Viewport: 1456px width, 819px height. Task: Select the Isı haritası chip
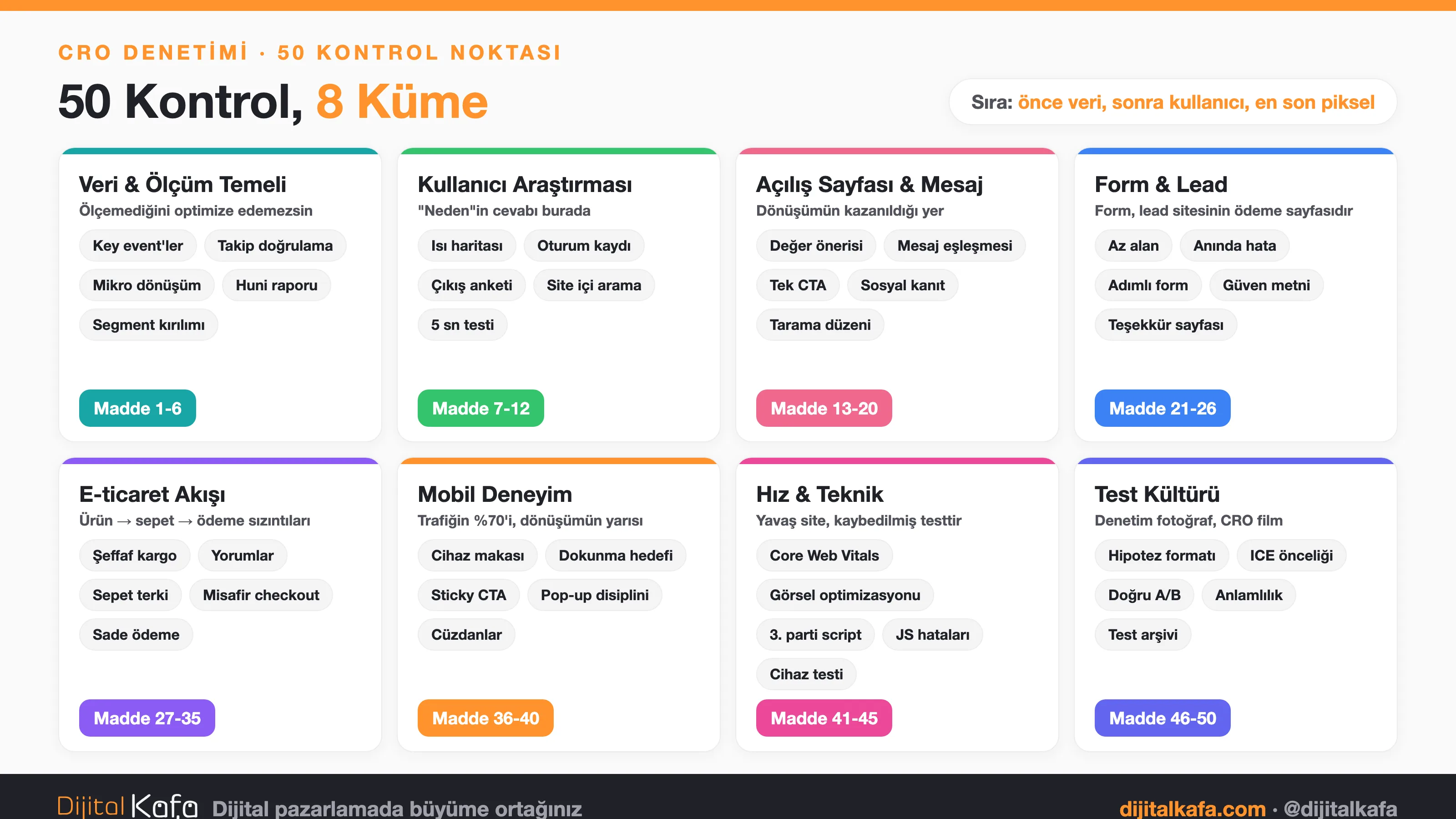[x=467, y=245]
